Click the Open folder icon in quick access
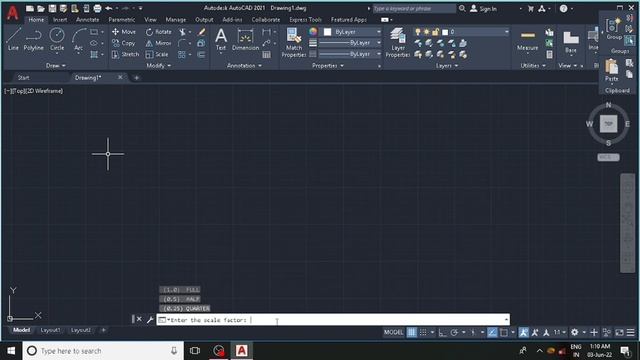The width and height of the screenshot is (640, 360). click(41, 8)
